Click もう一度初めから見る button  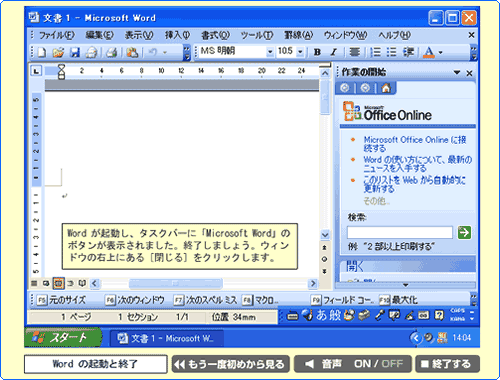click(x=230, y=364)
